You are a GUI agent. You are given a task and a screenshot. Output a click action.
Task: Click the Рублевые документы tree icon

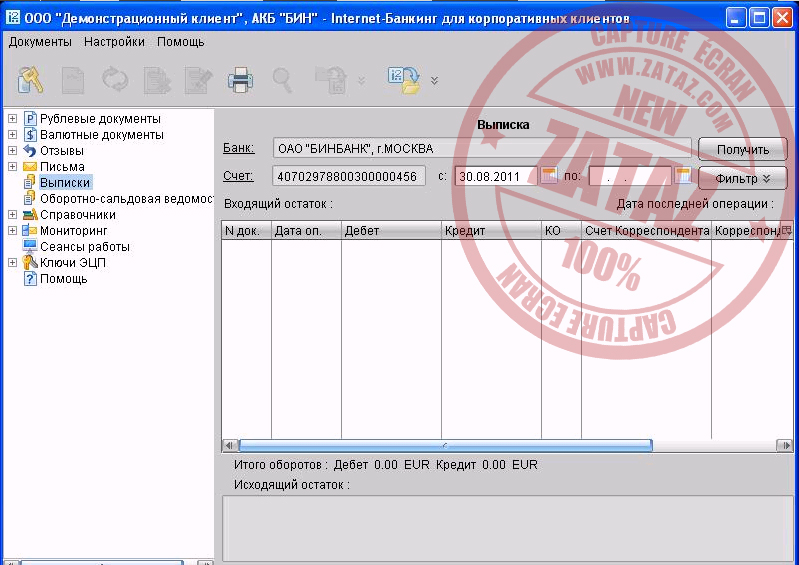[x=30, y=119]
